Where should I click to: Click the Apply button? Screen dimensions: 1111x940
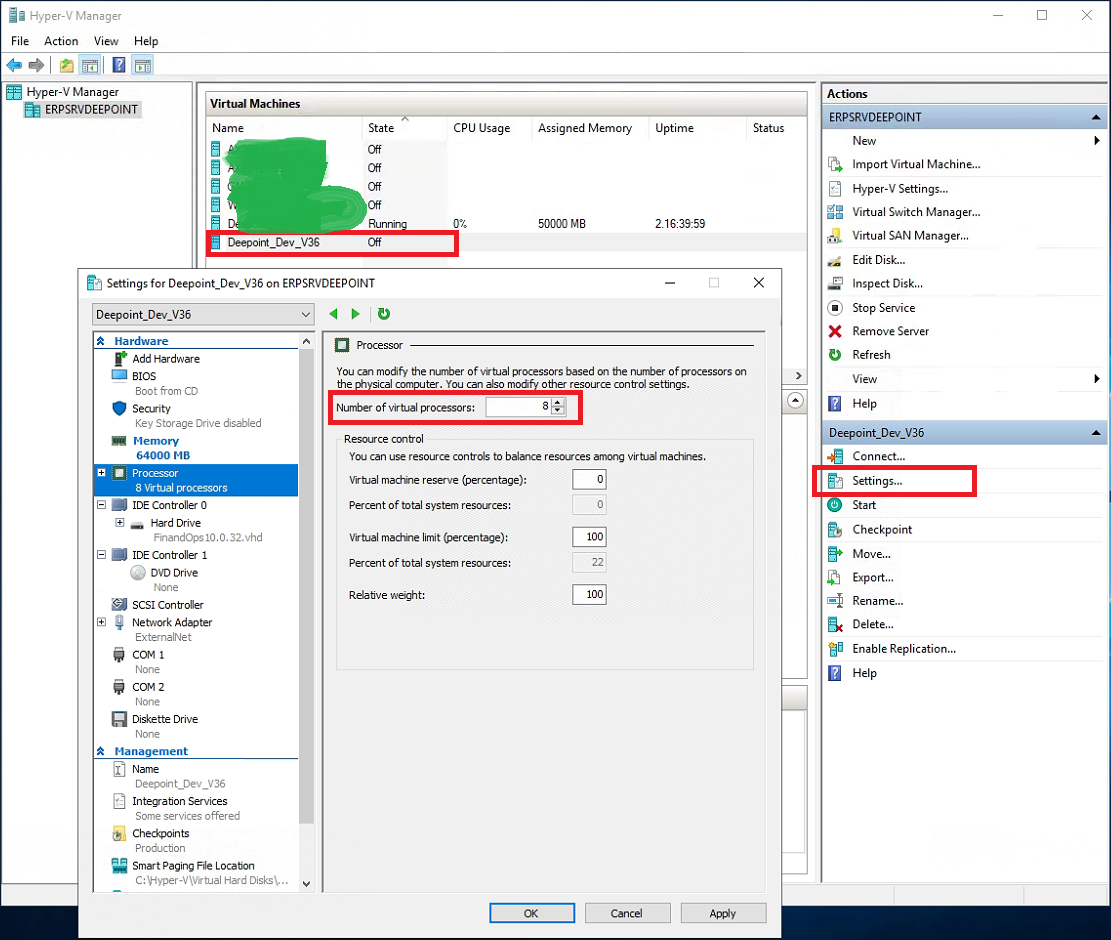(x=722, y=913)
